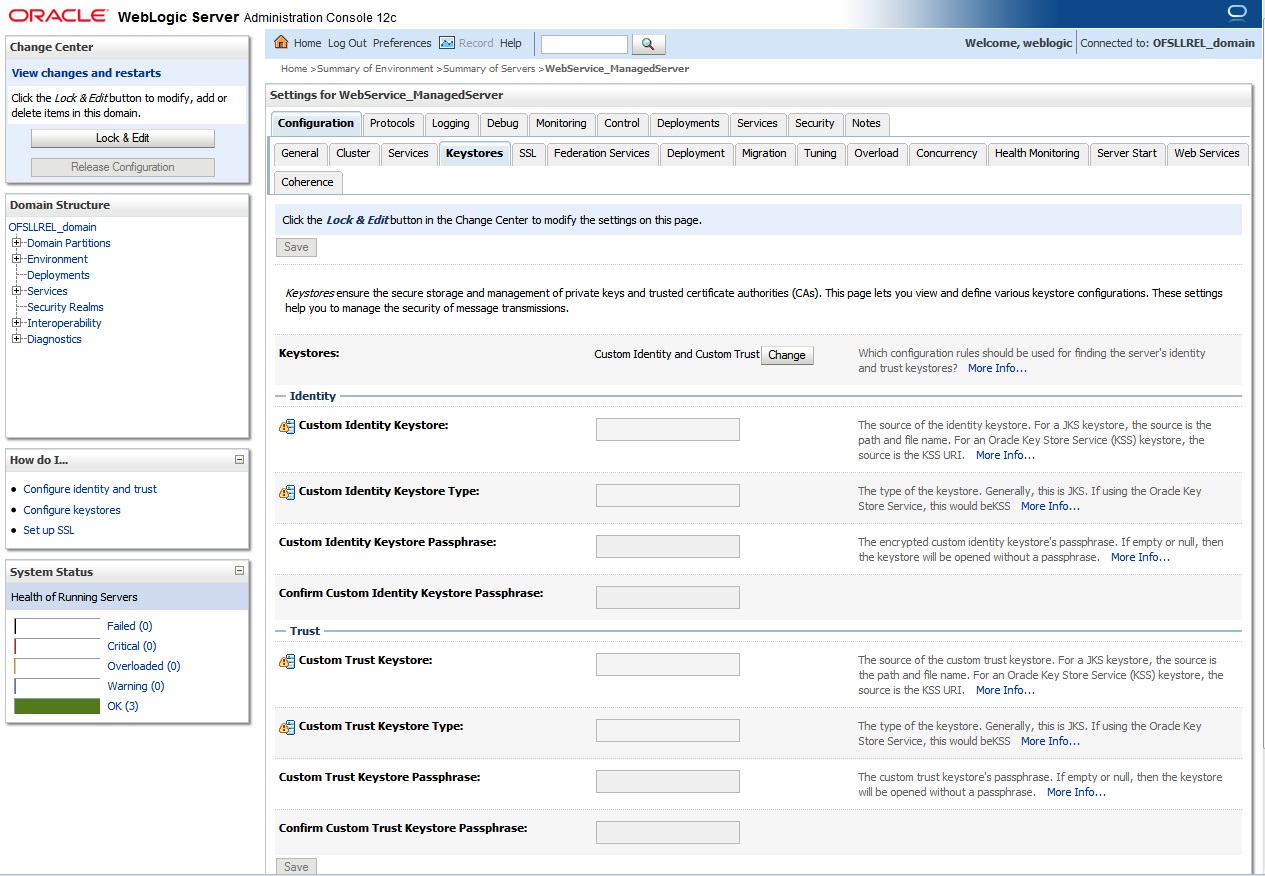
Task: Open the Deployments tree item
Action: (x=58, y=275)
